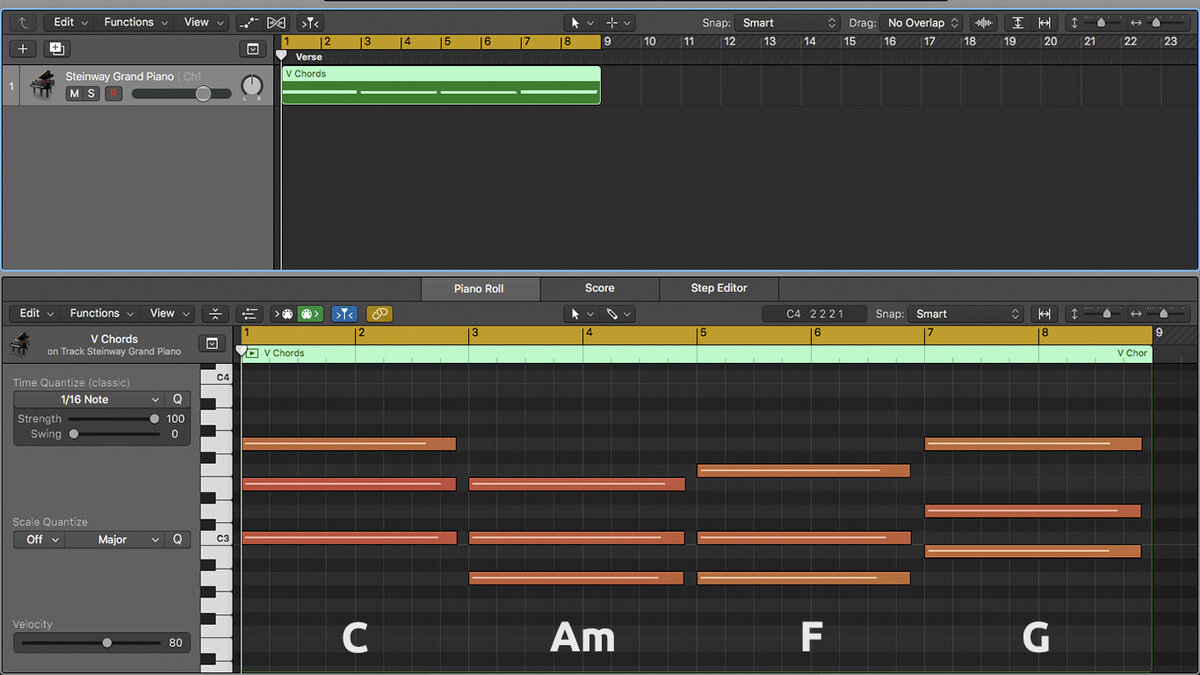Click the duplicate track button

(56, 48)
